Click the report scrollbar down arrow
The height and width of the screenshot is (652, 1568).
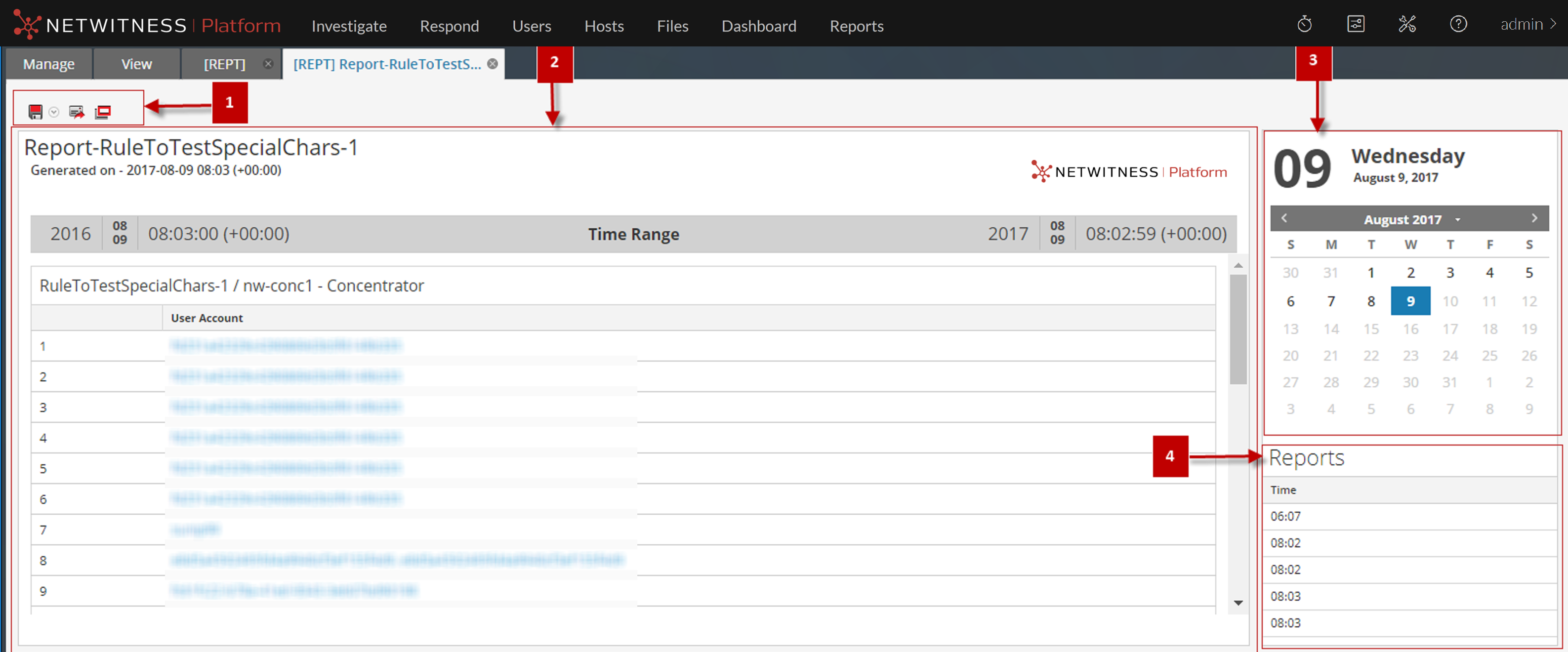click(x=1238, y=603)
